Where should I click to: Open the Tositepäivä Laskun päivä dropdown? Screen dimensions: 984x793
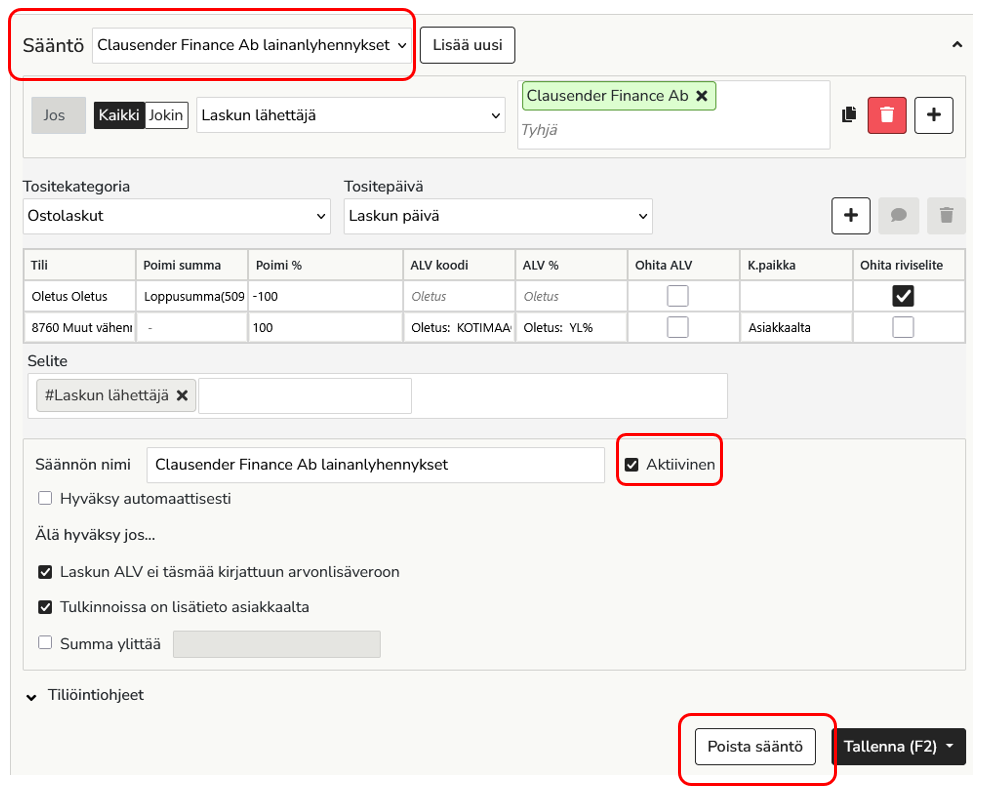click(498, 216)
